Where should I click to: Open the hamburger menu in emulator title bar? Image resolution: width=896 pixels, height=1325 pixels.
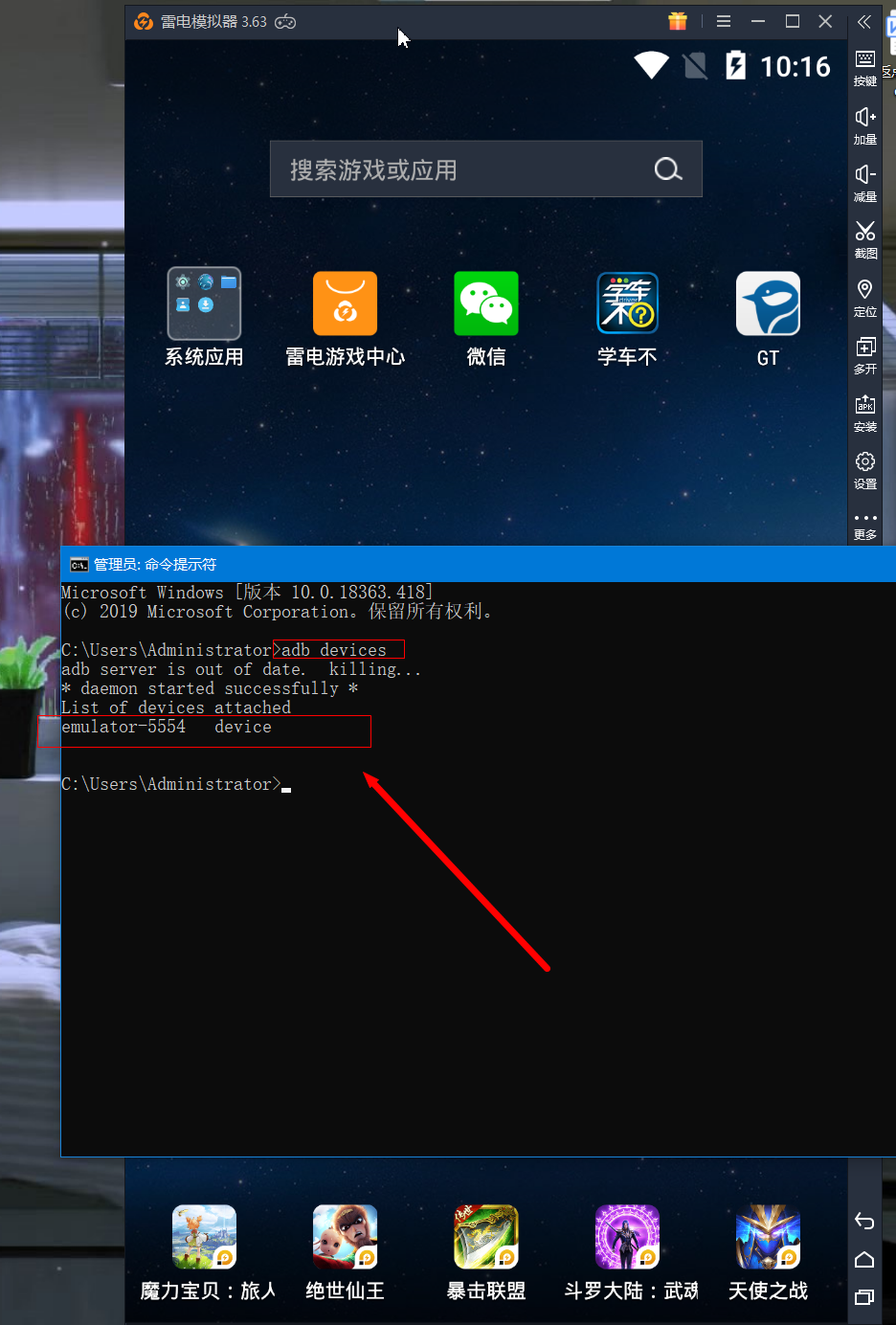[724, 21]
